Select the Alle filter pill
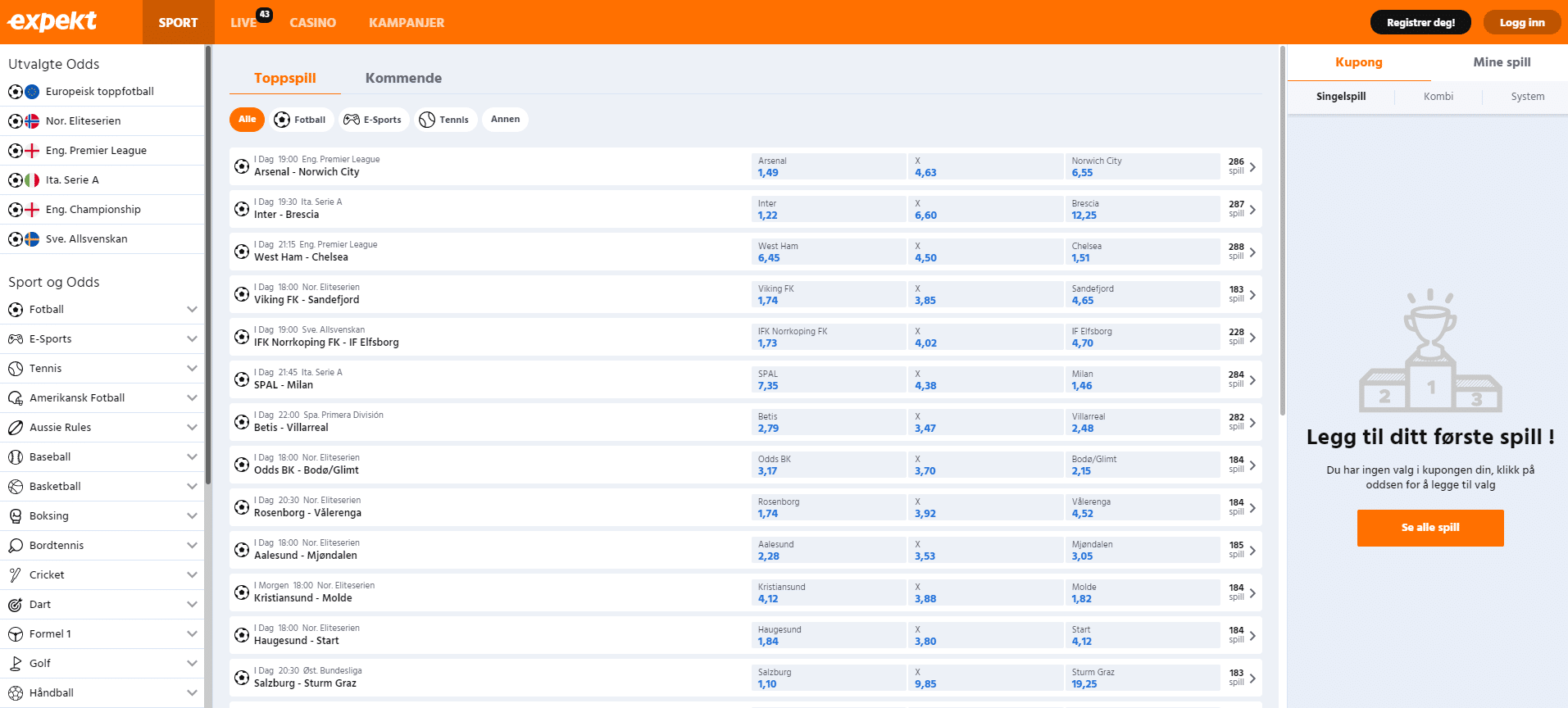The image size is (1568, 708). [x=247, y=120]
